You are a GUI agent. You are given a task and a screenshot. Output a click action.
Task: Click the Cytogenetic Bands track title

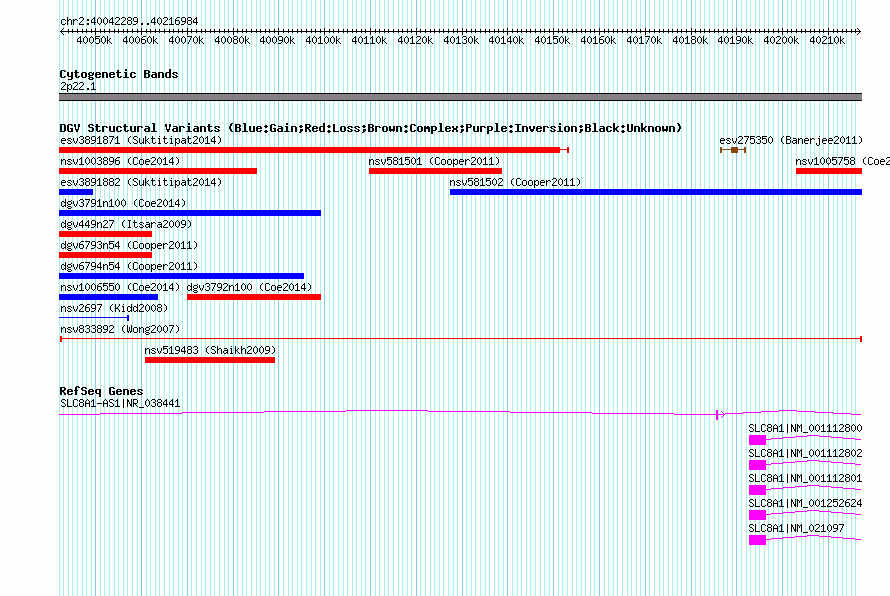click(119, 74)
